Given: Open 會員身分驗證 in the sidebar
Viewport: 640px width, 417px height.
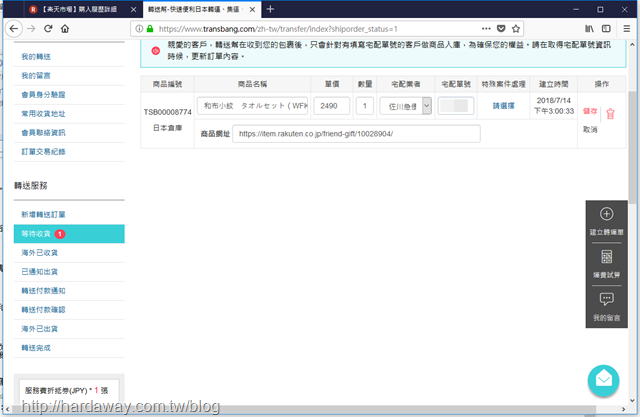Looking at the screenshot, I should tap(43, 95).
